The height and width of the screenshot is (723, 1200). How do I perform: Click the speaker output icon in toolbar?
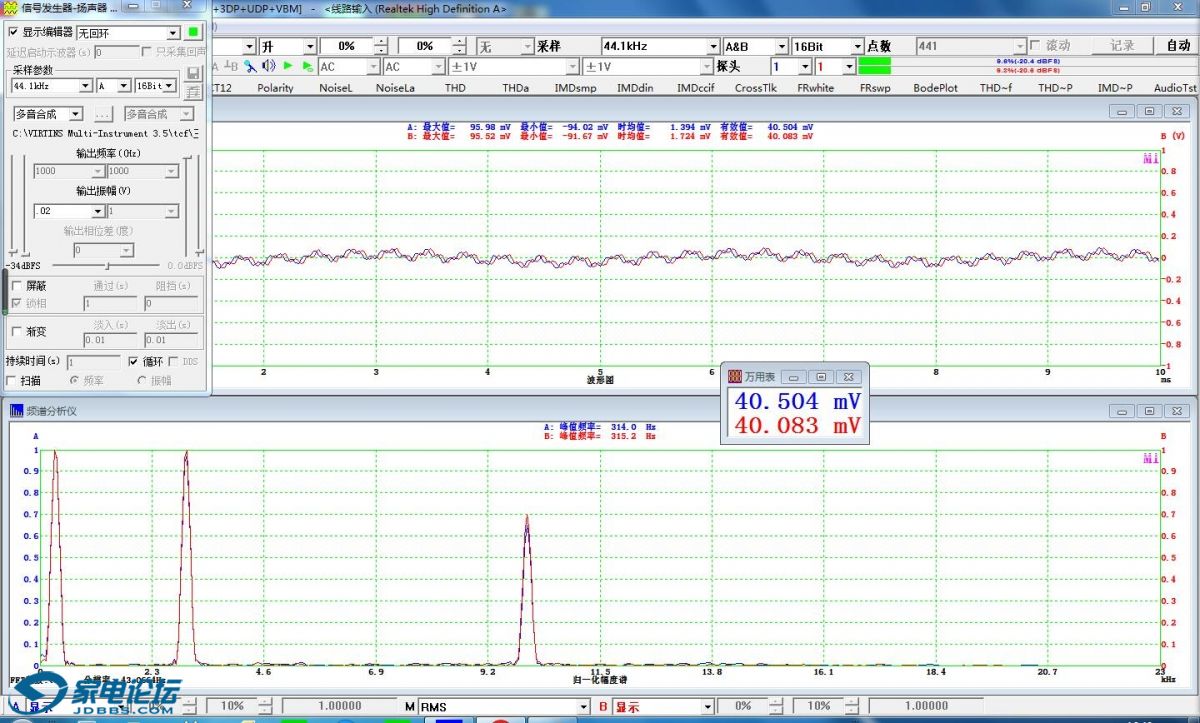pyautogui.click(x=268, y=66)
